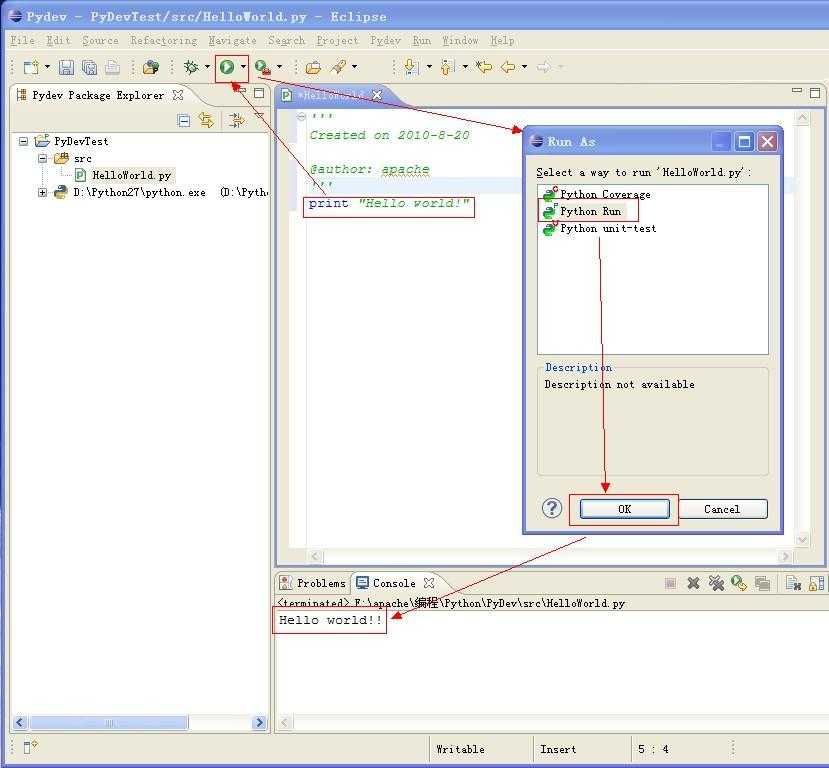Viewport: 829px width, 768px height.
Task: Open the Pydev menu
Action: pos(385,41)
